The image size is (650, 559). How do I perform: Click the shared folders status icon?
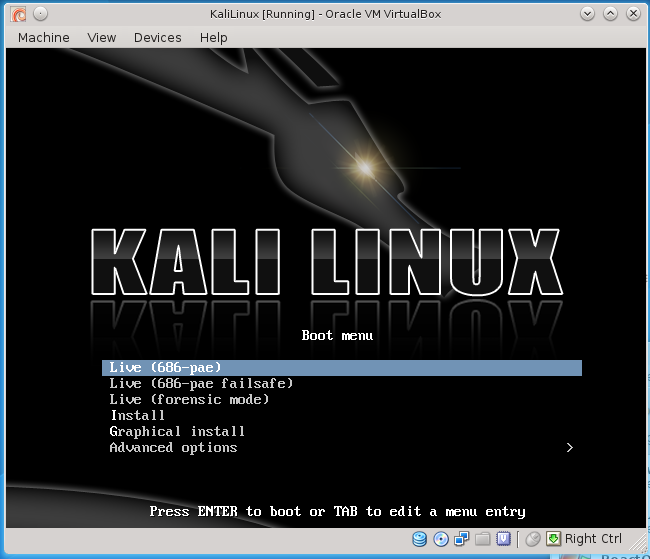tap(483, 539)
